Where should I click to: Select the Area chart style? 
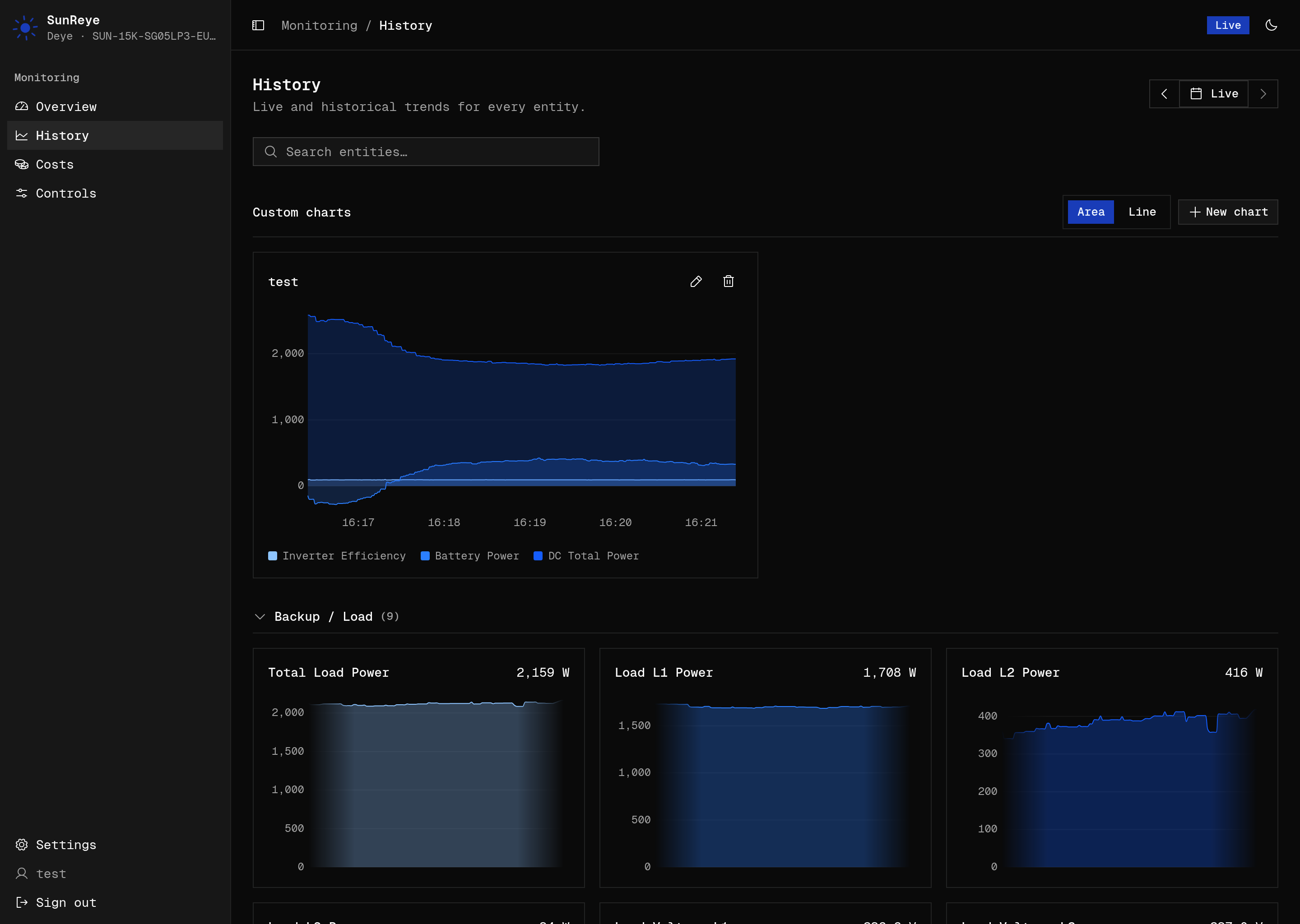tap(1091, 212)
